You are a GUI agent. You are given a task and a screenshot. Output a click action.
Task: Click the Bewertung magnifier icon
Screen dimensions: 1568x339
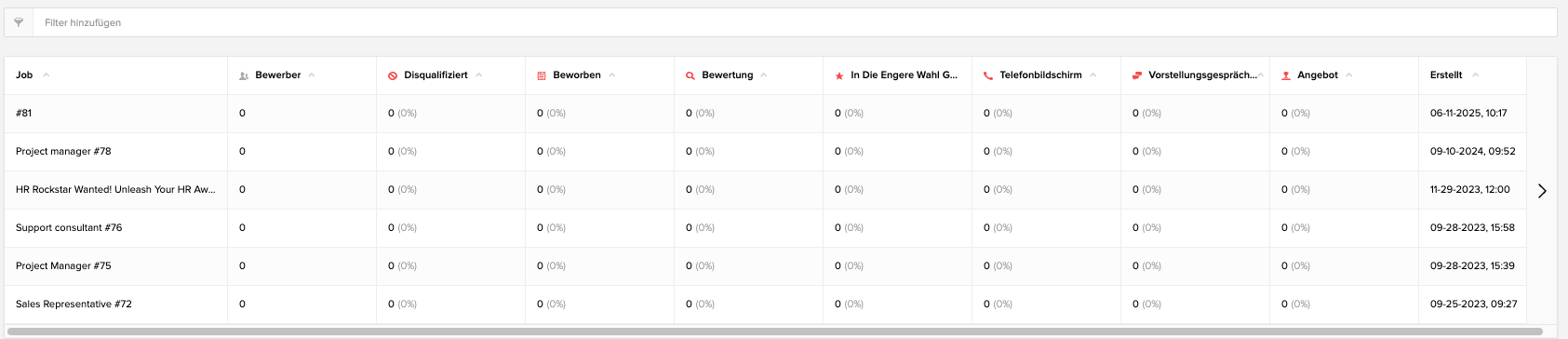point(690,75)
